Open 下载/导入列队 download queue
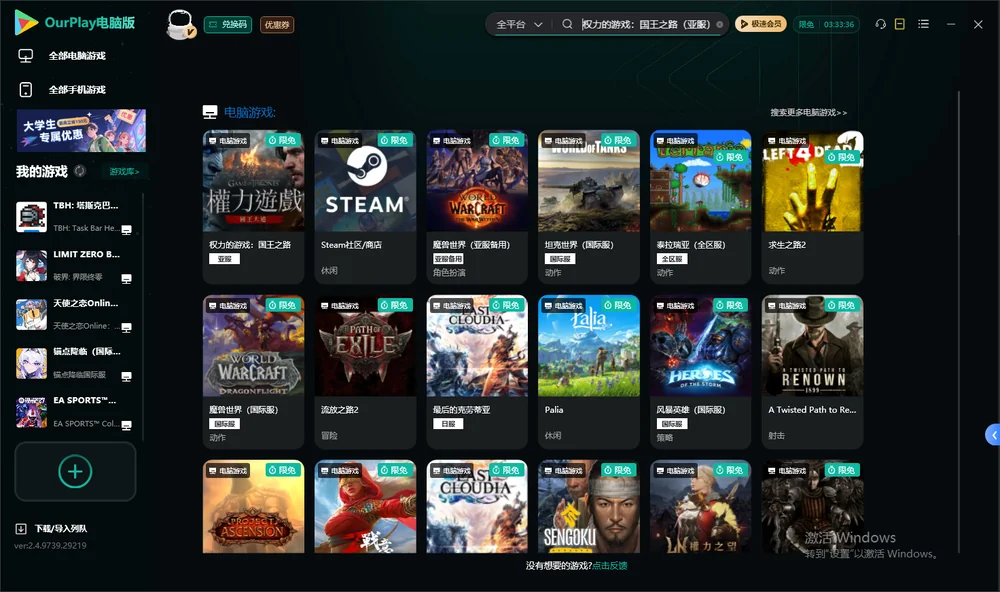Screen dimensions: 1000x592 tap(52, 528)
